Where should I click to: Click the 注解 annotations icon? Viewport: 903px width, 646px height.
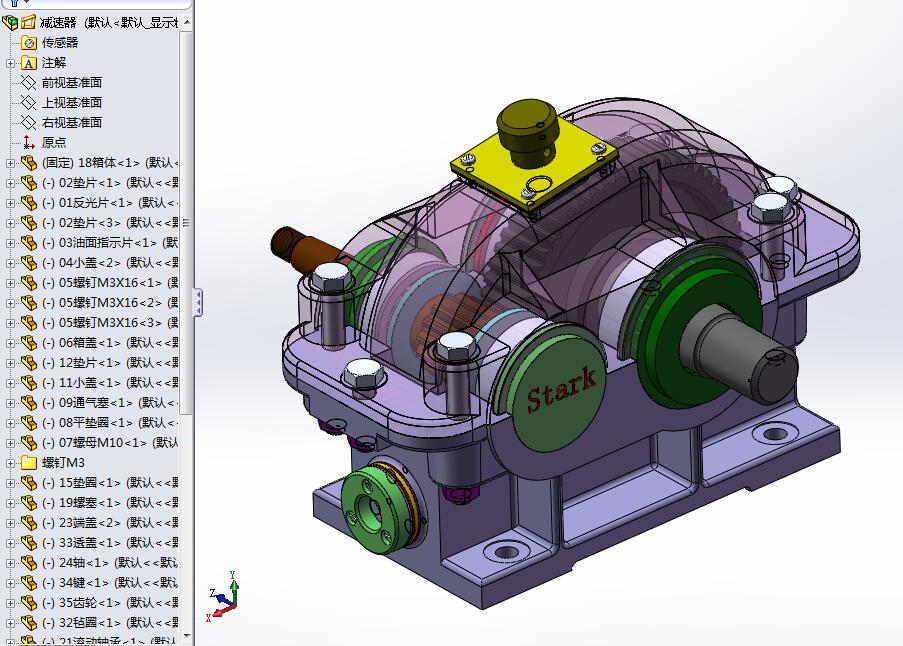28,62
